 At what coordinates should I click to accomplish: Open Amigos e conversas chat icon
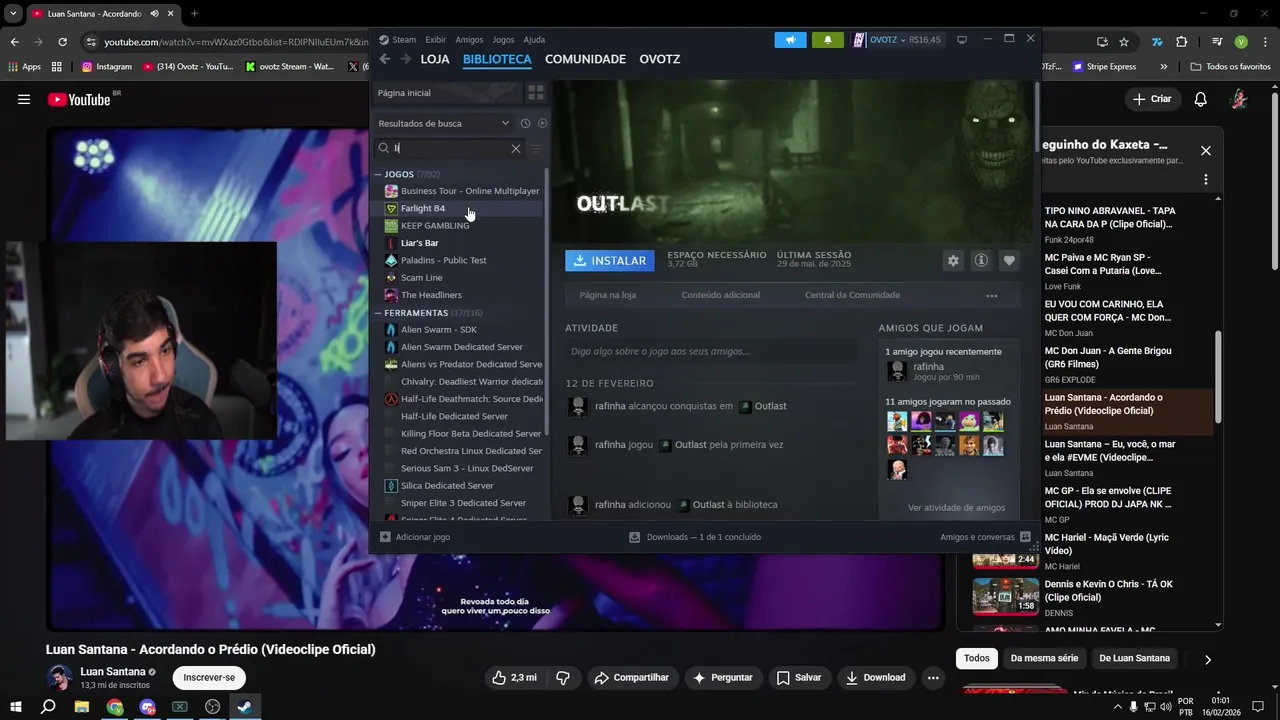click(1025, 537)
